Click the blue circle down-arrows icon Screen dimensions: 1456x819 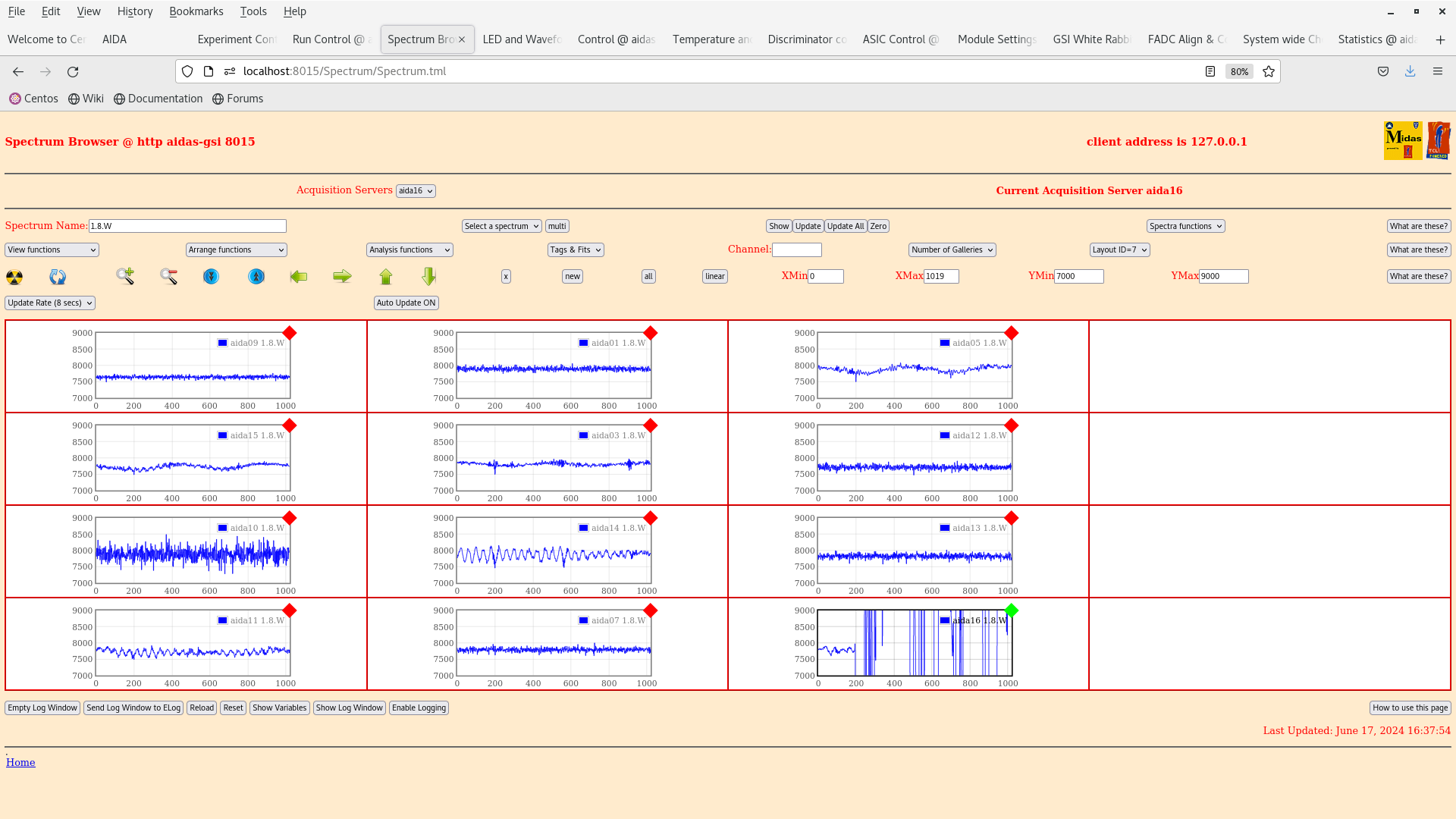(211, 277)
